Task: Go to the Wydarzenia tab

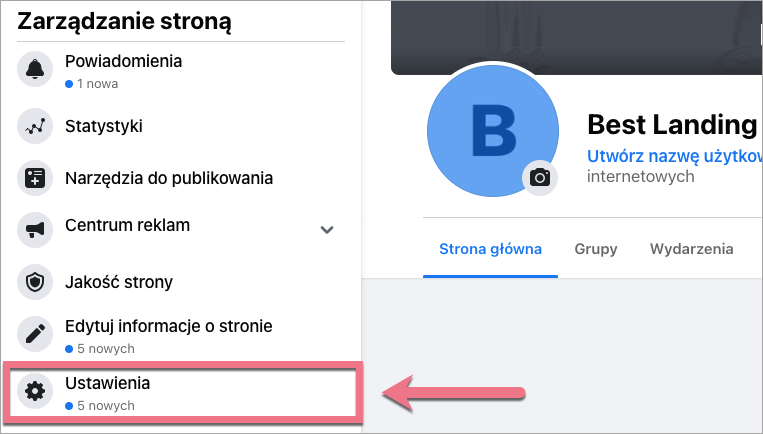Action: pos(691,249)
